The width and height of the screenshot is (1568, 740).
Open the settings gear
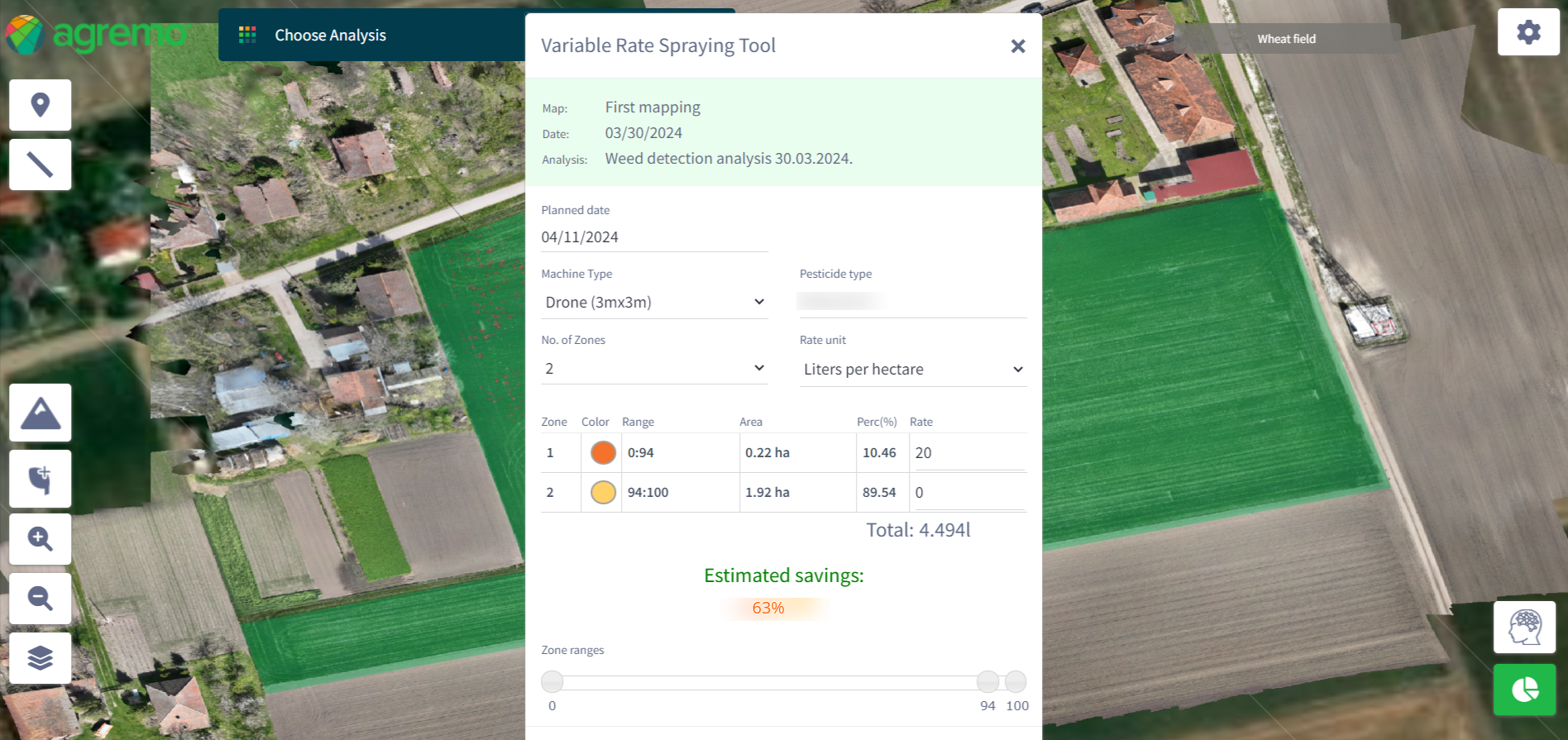click(x=1528, y=32)
